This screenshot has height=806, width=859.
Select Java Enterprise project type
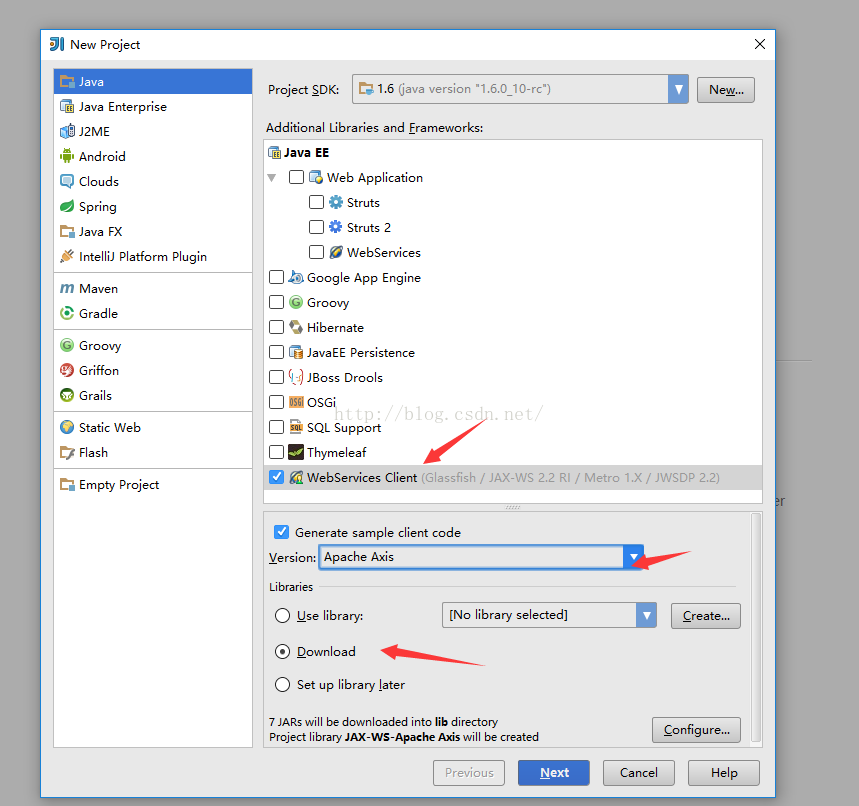(x=153, y=106)
